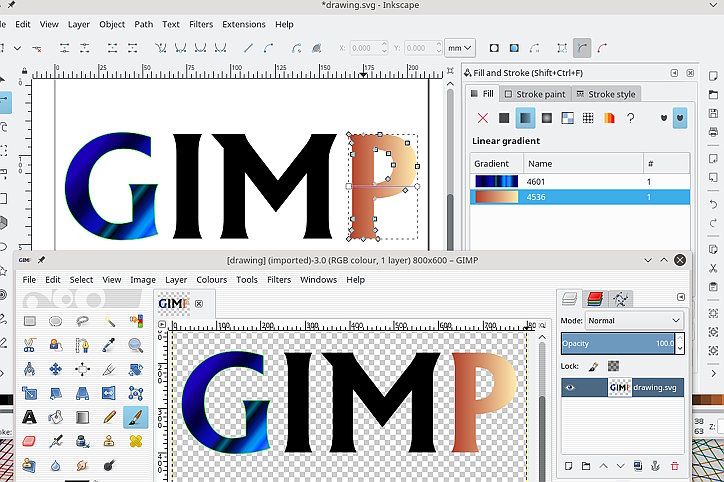
Task: Choose No paint fill in Inkscape
Action: pyautogui.click(x=483, y=118)
